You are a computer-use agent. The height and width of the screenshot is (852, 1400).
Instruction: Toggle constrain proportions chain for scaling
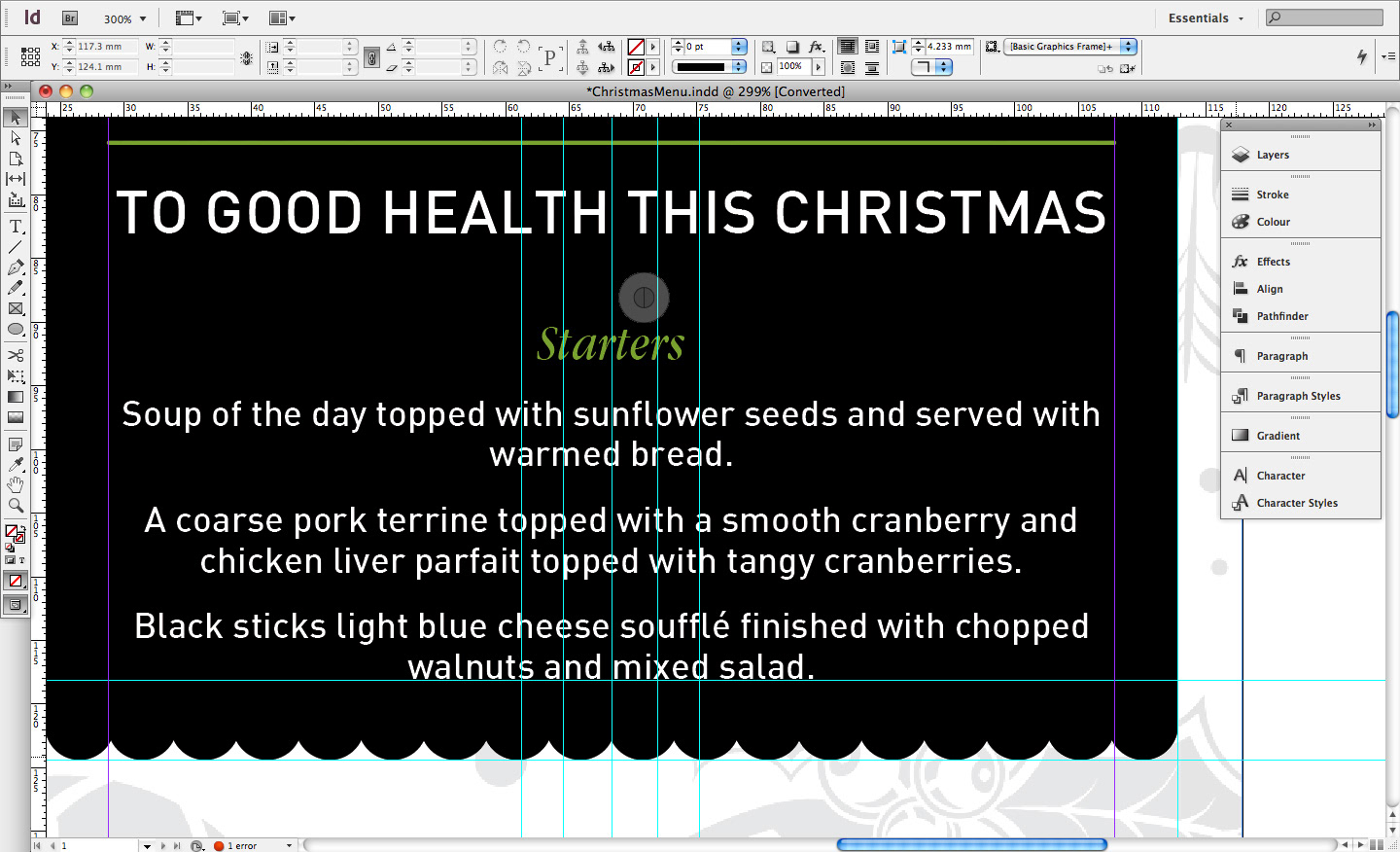371,57
